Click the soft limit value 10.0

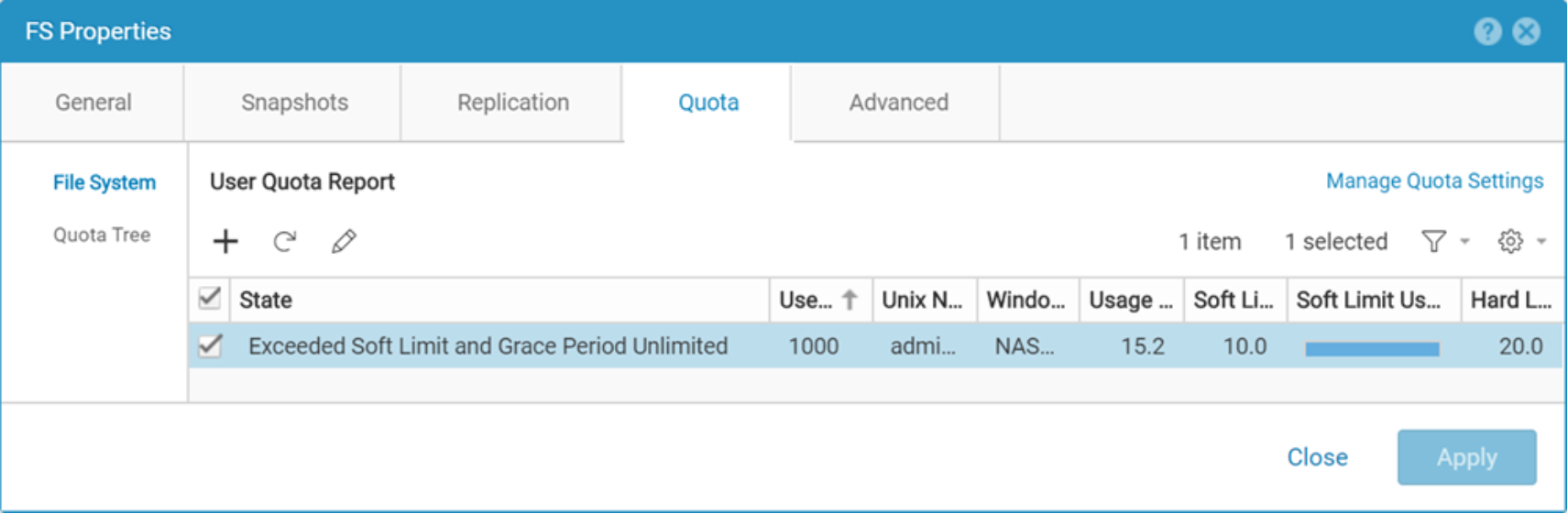pos(1245,346)
